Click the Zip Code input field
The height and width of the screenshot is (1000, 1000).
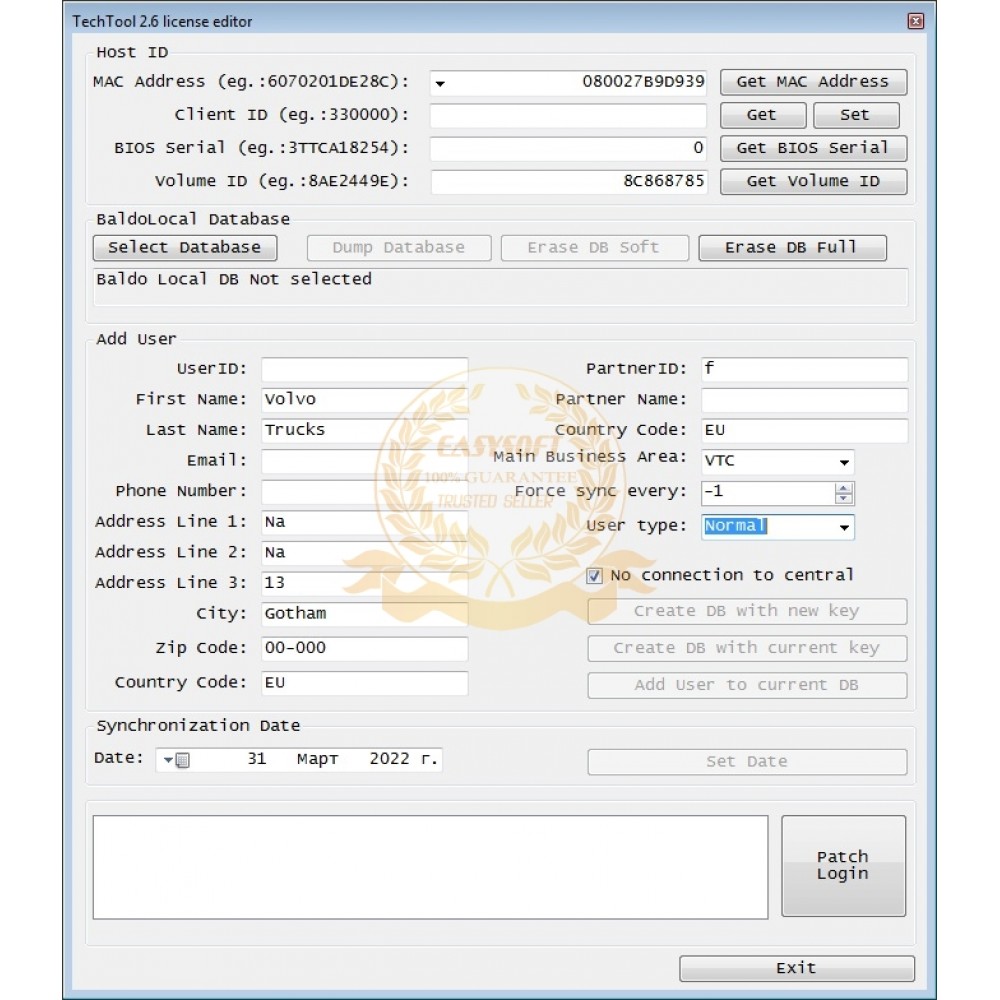coord(364,649)
